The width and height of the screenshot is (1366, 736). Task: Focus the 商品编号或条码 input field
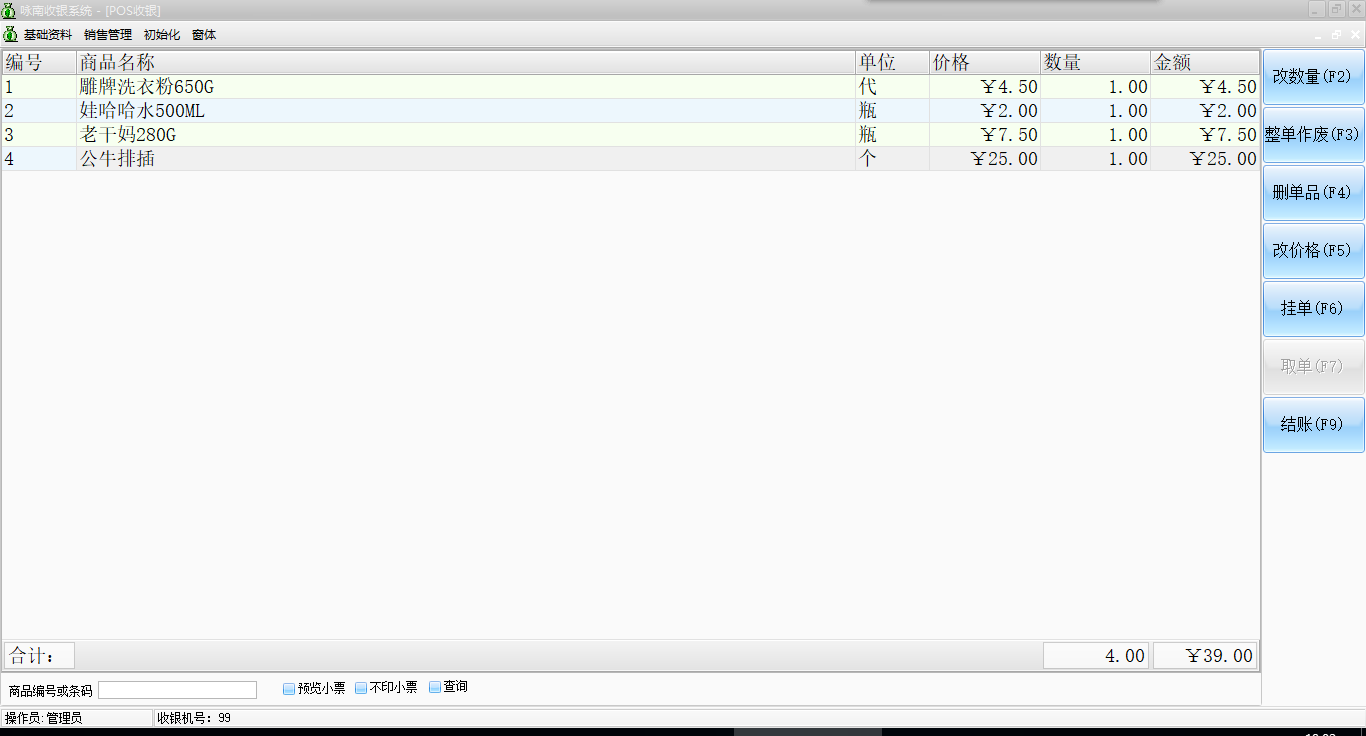177,690
